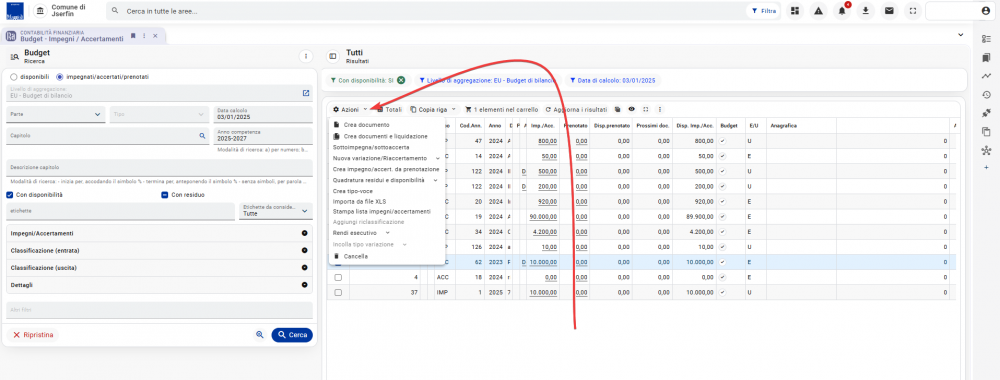Click the Ripristina button

coord(33,335)
